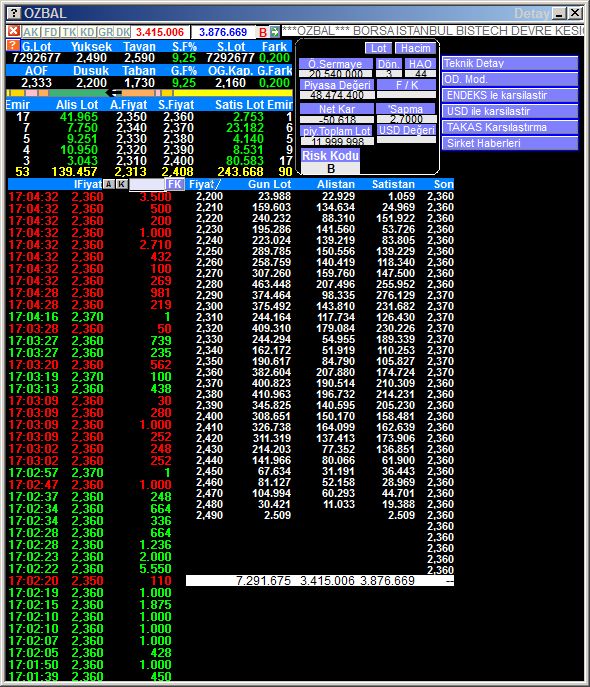
Task: Select the Hacim tab
Action: click(x=415, y=48)
